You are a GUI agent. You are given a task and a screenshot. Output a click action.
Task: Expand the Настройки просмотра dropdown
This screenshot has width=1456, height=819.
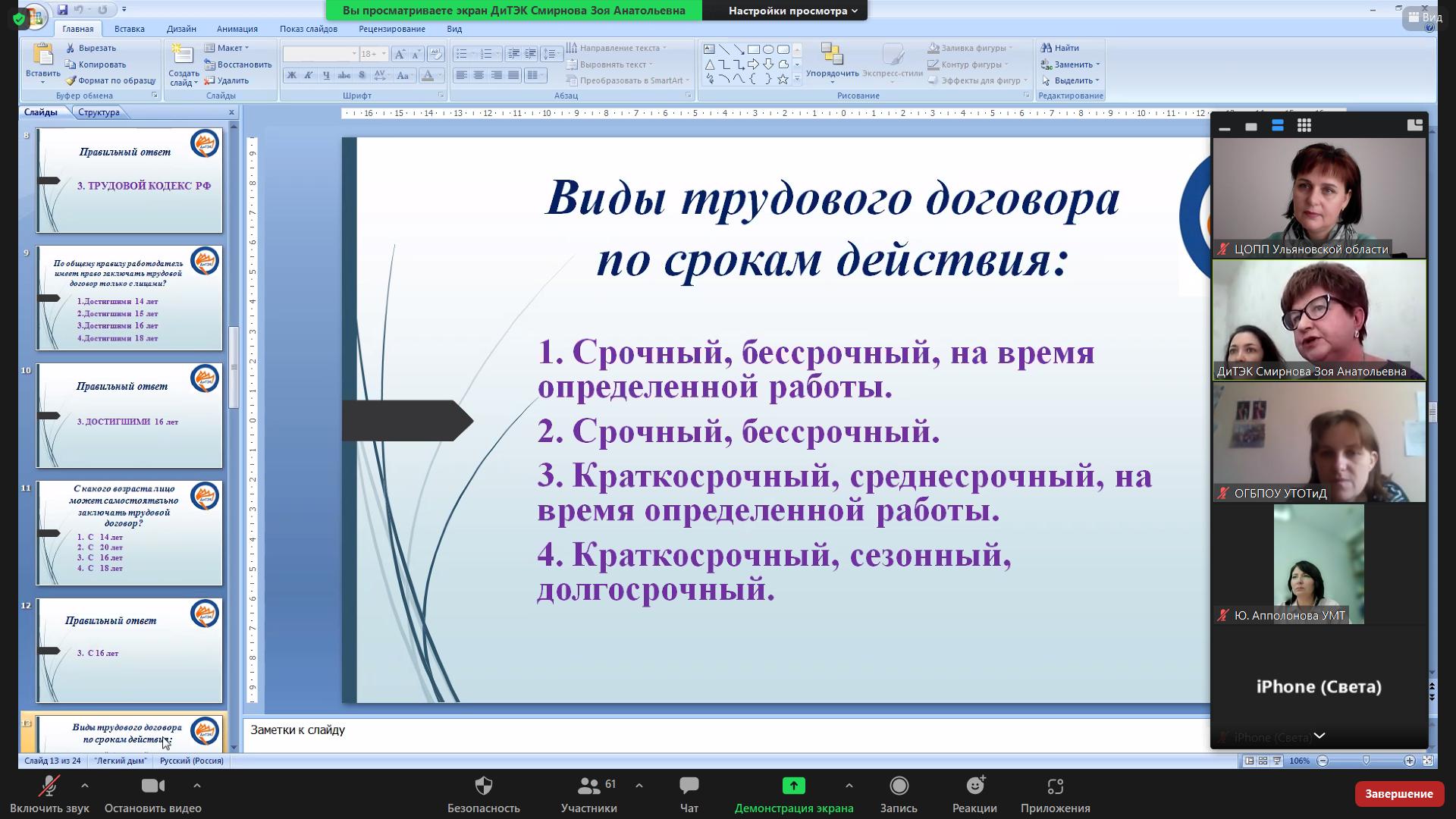point(792,11)
